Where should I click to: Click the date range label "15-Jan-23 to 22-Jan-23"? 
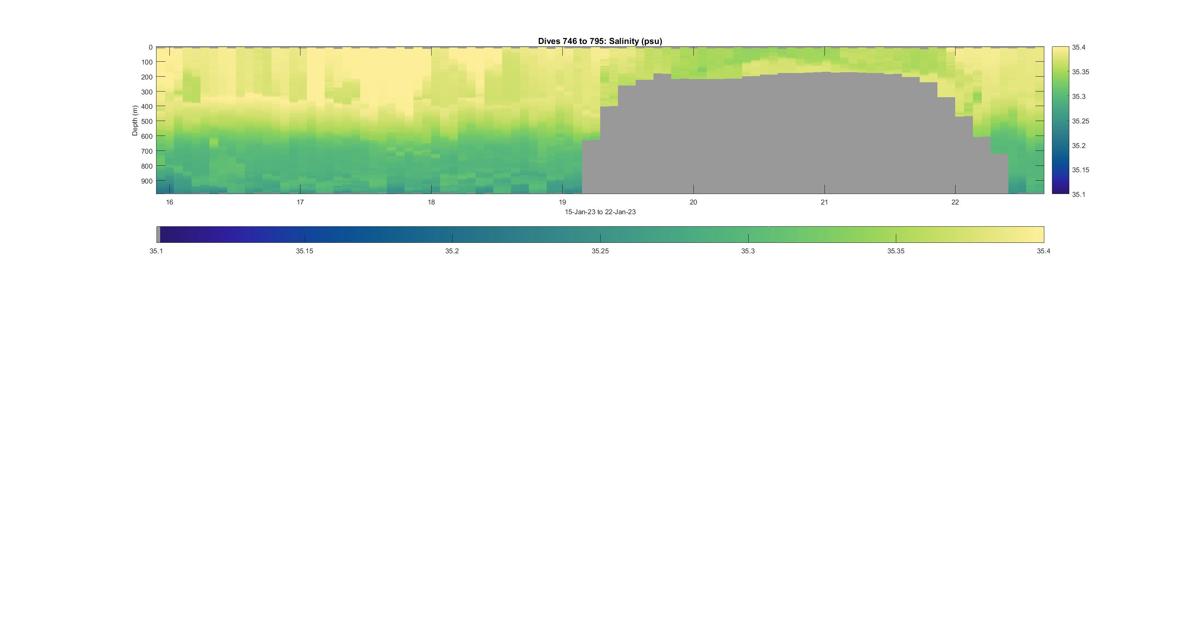pos(600,212)
